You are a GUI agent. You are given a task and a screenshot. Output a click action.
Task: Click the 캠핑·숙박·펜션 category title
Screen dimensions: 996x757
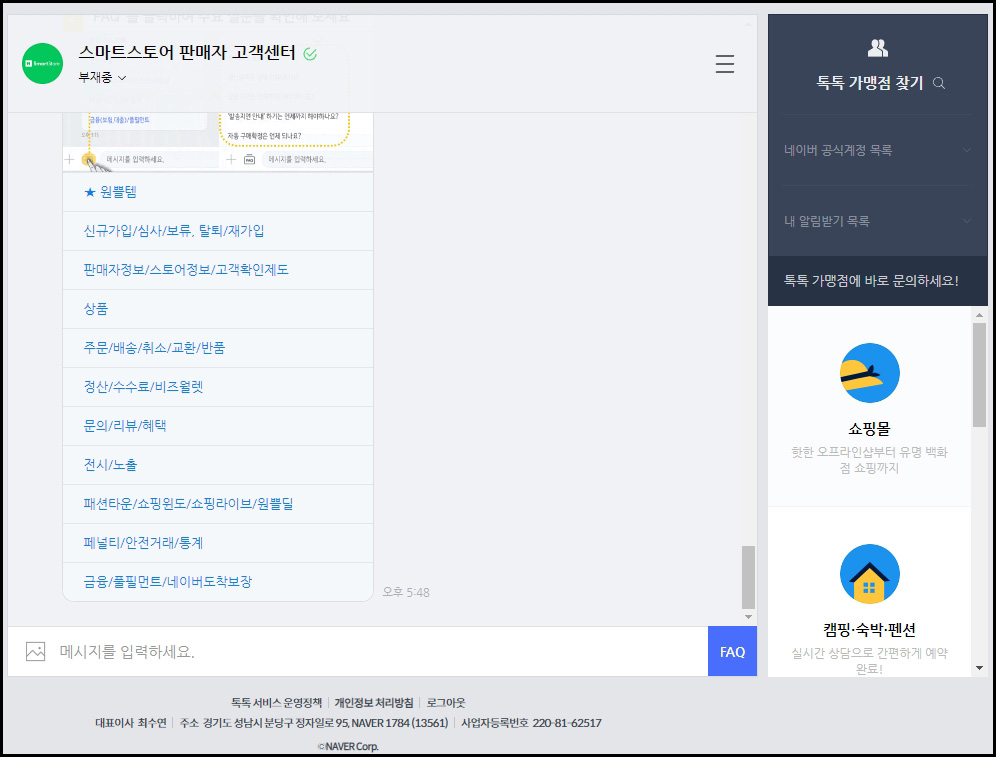pos(870,629)
